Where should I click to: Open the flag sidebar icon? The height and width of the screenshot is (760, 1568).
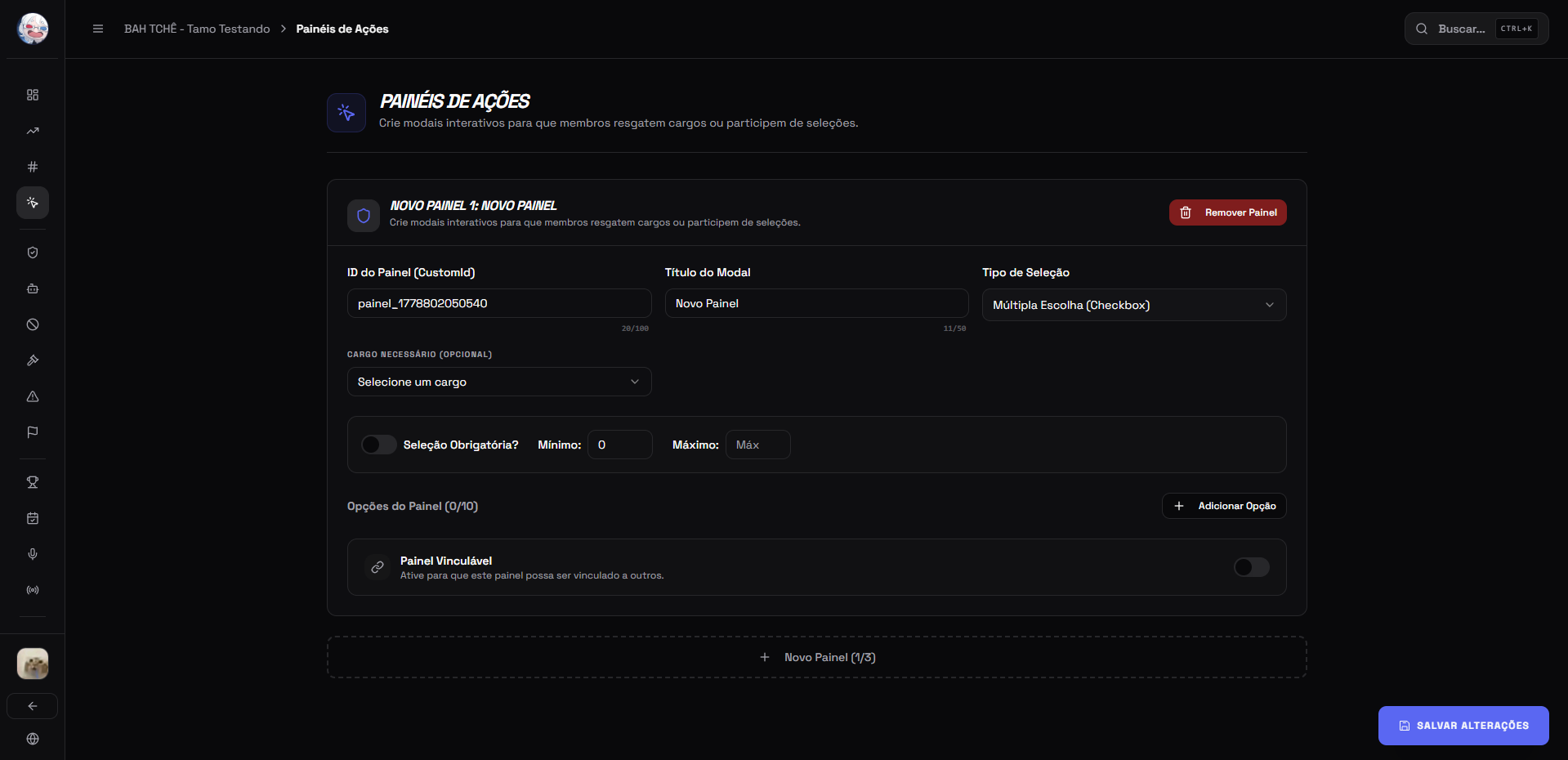(33, 432)
